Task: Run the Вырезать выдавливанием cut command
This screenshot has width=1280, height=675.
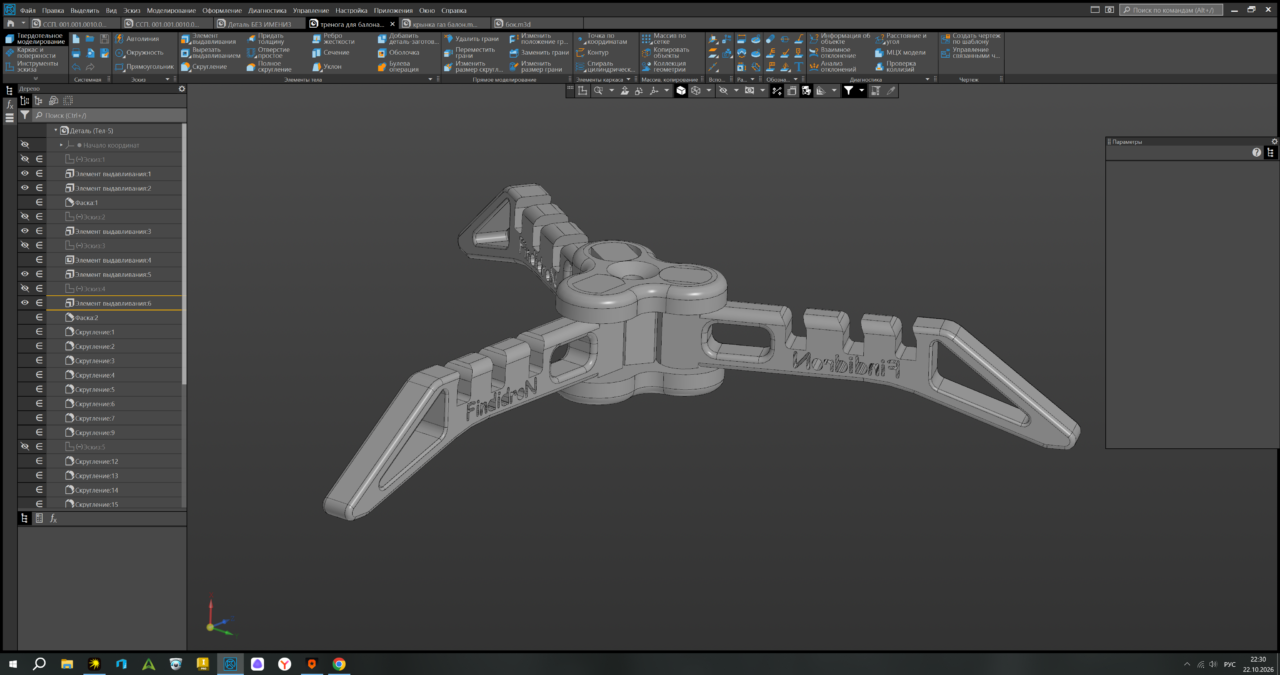Action: 210,53
